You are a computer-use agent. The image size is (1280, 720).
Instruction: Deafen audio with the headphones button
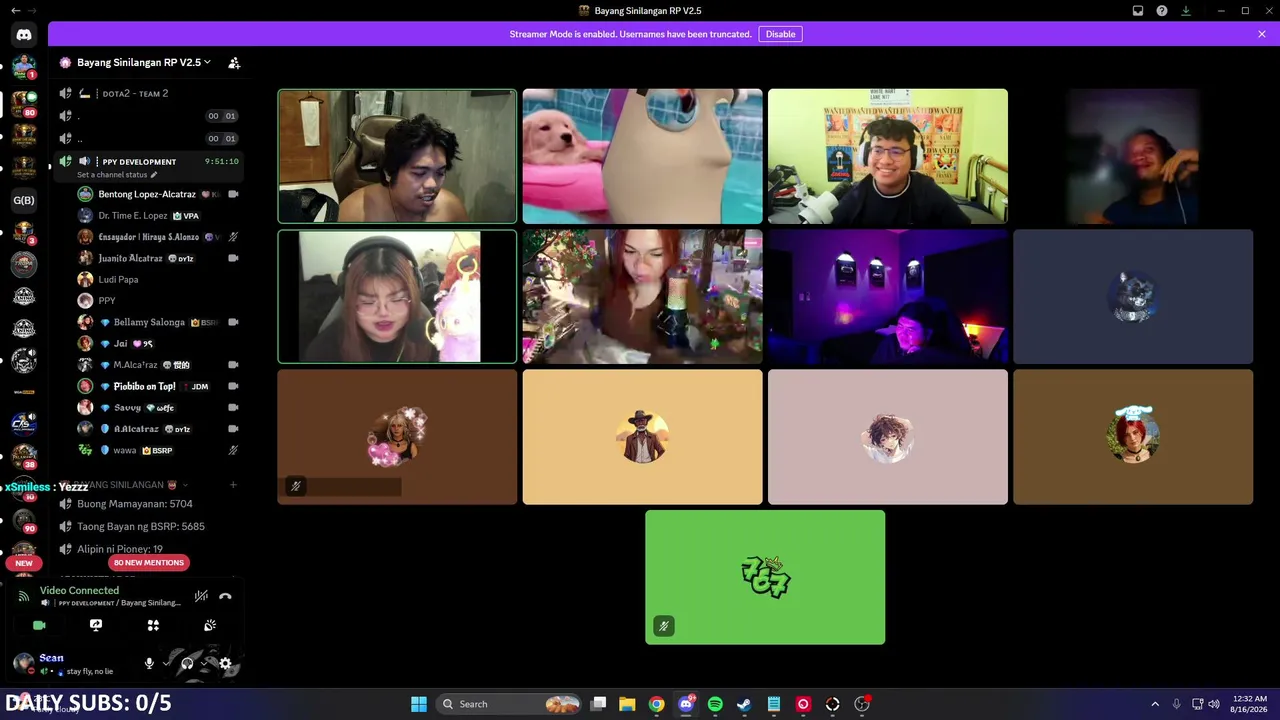(187, 663)
